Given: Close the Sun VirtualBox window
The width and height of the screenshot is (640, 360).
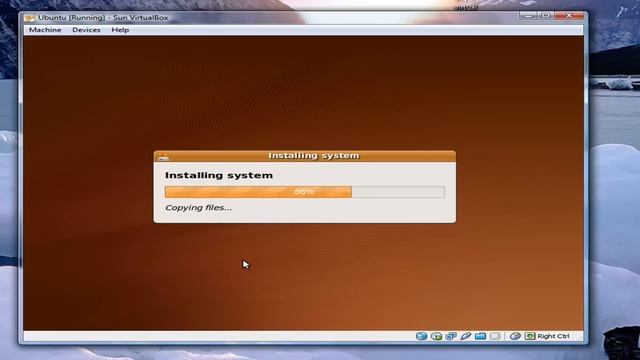Looking at the screenshot, I should 569,16.
